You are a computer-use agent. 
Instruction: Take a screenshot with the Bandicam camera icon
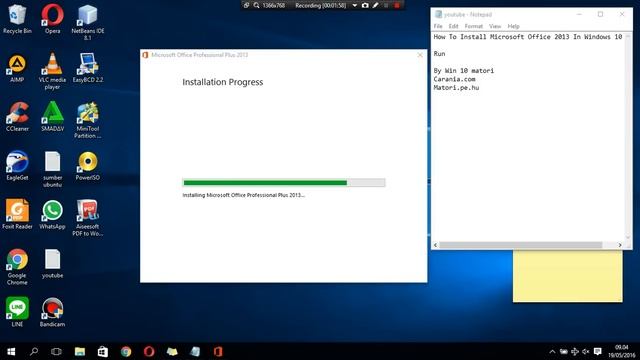click(x=365, y=5)
